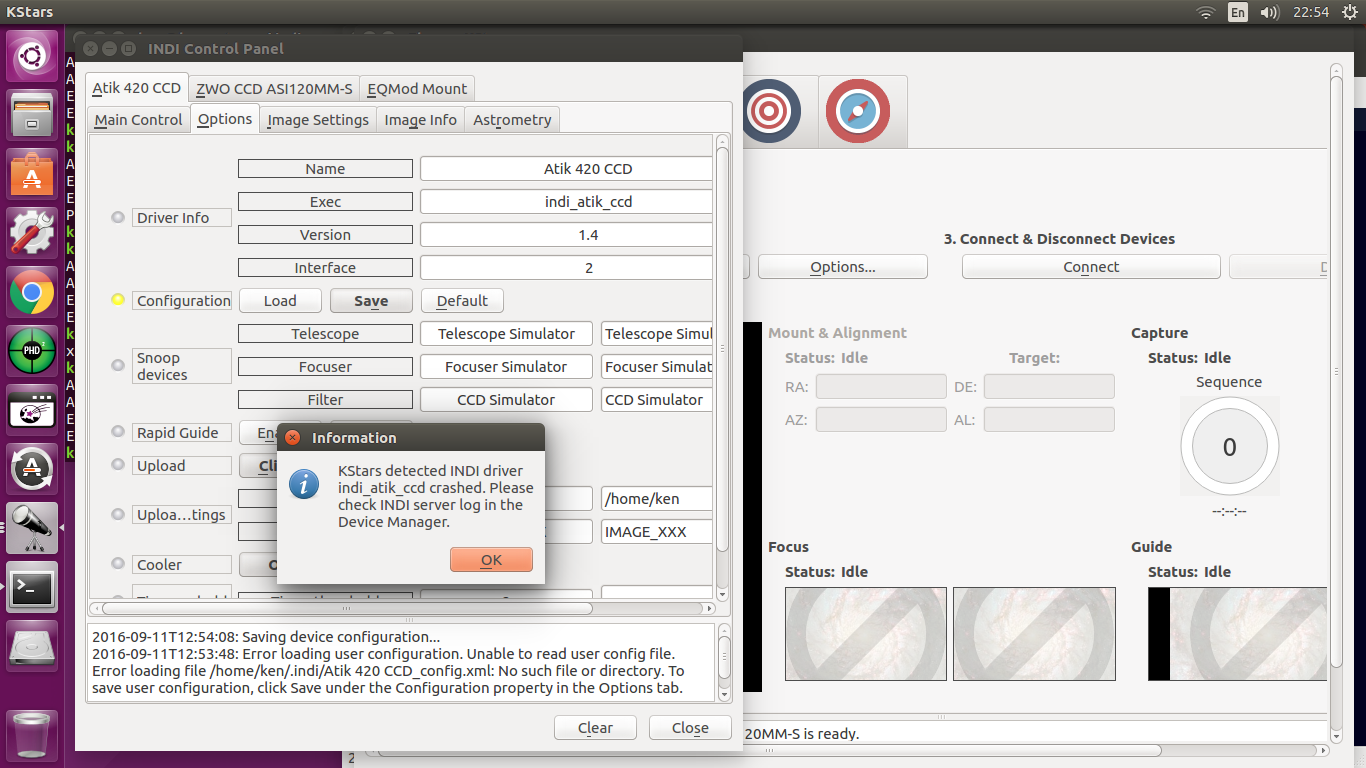
Task: Switch to EQMod Mount device tab
Action: (417, 88)
